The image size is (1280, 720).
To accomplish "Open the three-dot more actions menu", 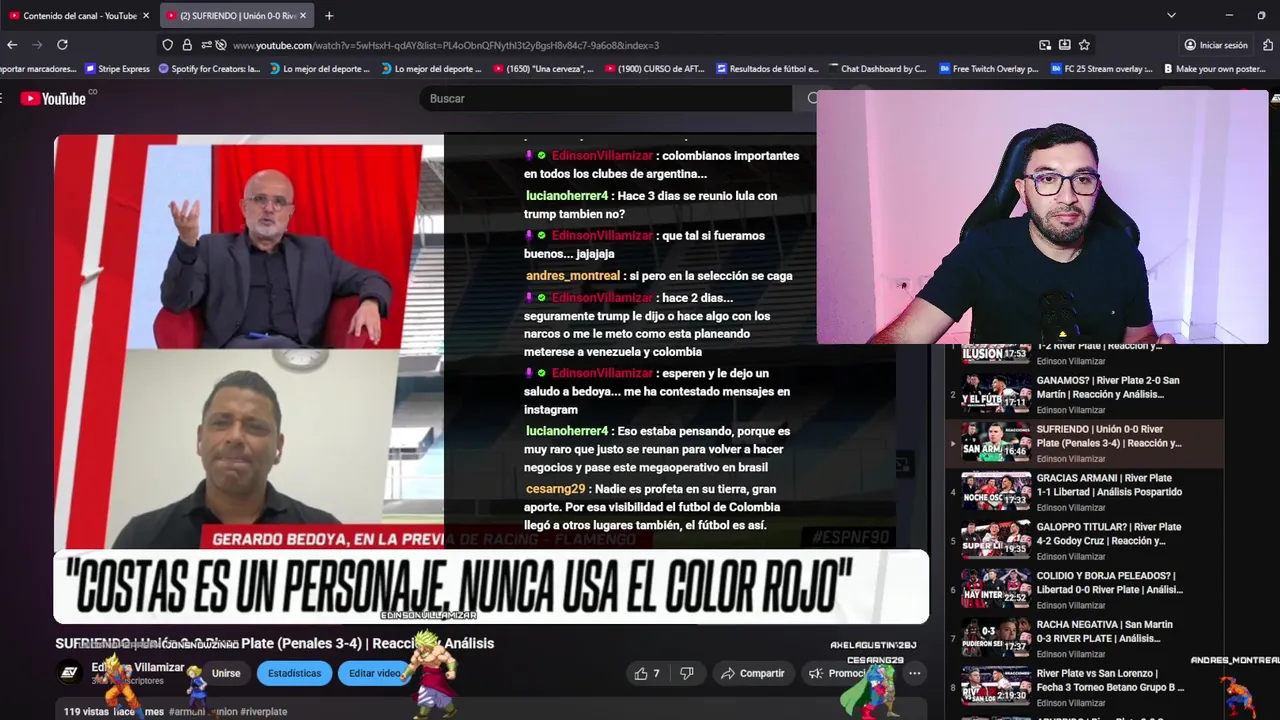I will coord(914,673).
